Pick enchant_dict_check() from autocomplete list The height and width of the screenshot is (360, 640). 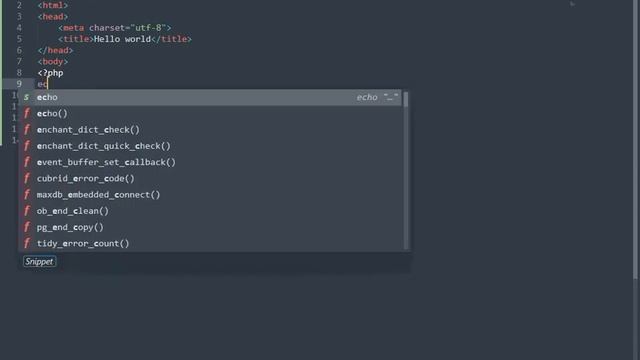click(x=210, y=130)
